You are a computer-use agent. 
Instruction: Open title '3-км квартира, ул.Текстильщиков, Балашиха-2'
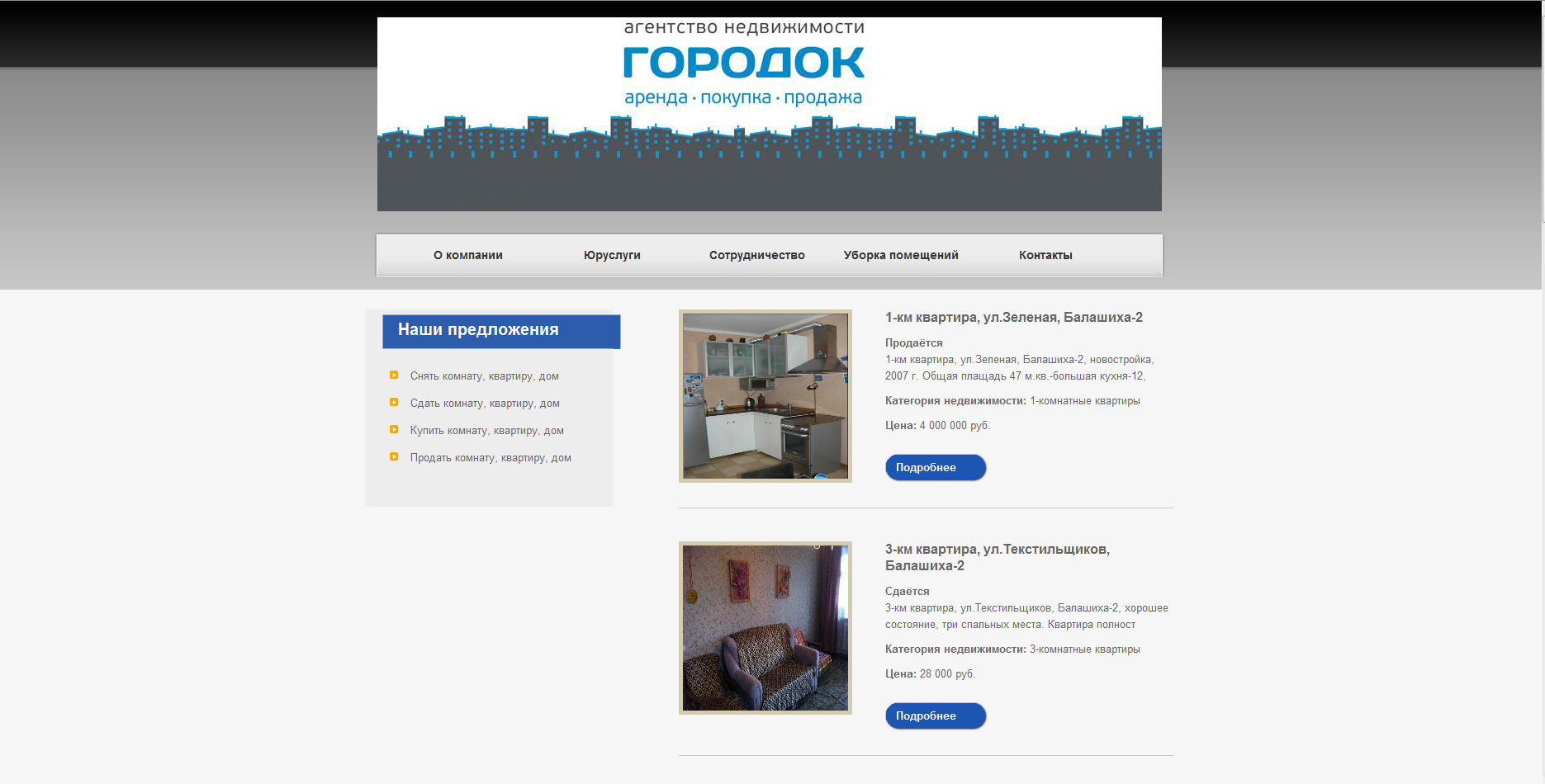pyautogui.click(x=998, y=558)
